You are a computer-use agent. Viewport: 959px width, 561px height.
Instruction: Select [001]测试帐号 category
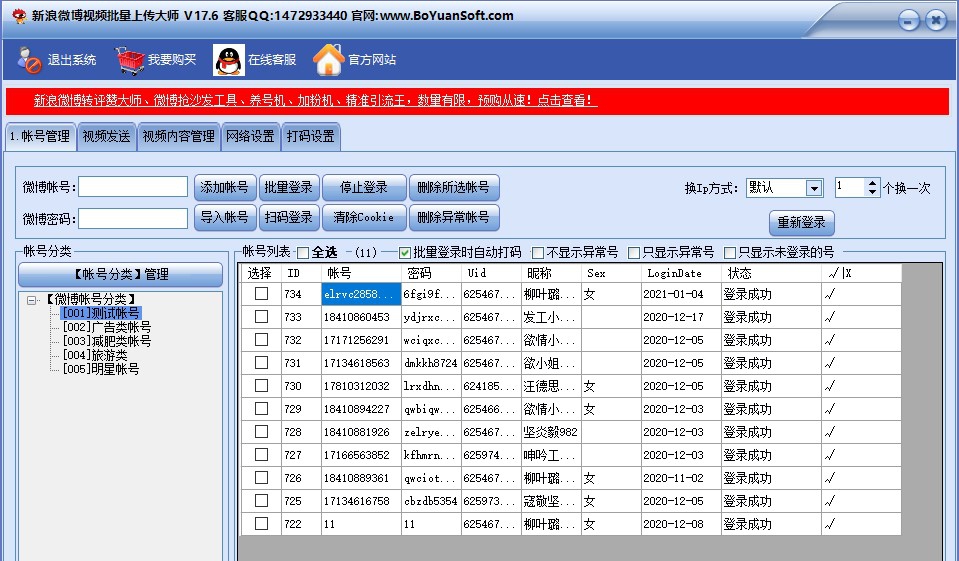pos(101,313)
